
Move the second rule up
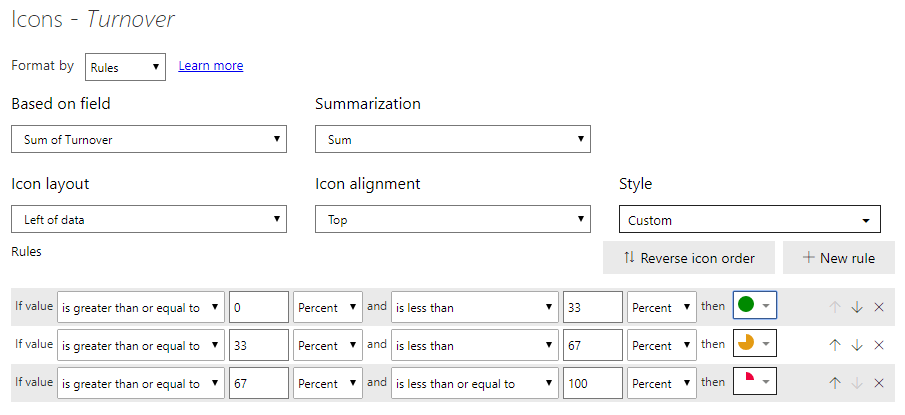[835, 345]
